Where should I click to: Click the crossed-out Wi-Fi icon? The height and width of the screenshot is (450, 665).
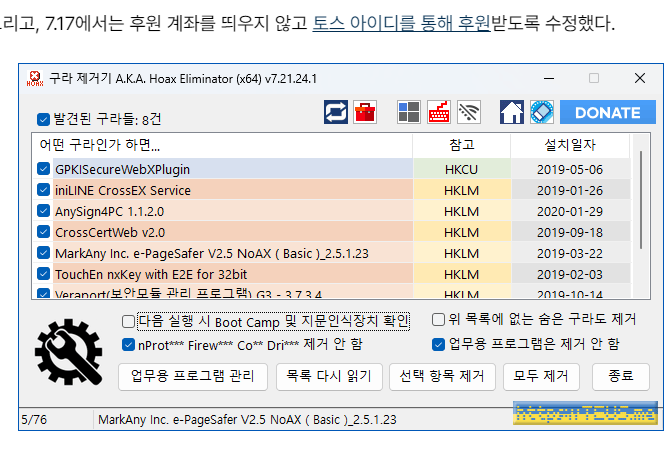pyautogui.click(x=469, y=112)
